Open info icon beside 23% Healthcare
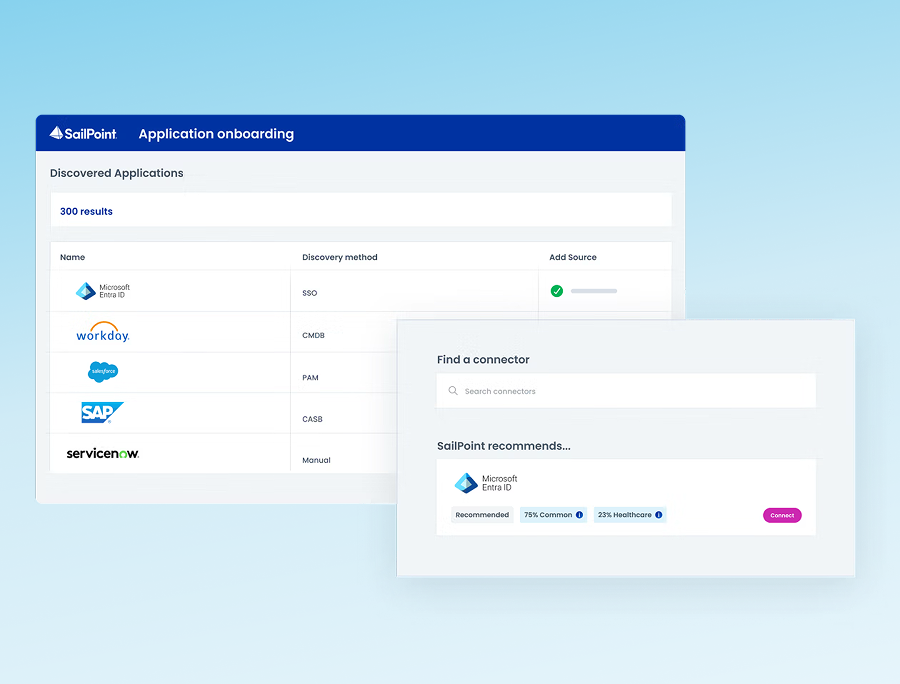Screen dimensions: 900x684 click(x=658, y=515)
